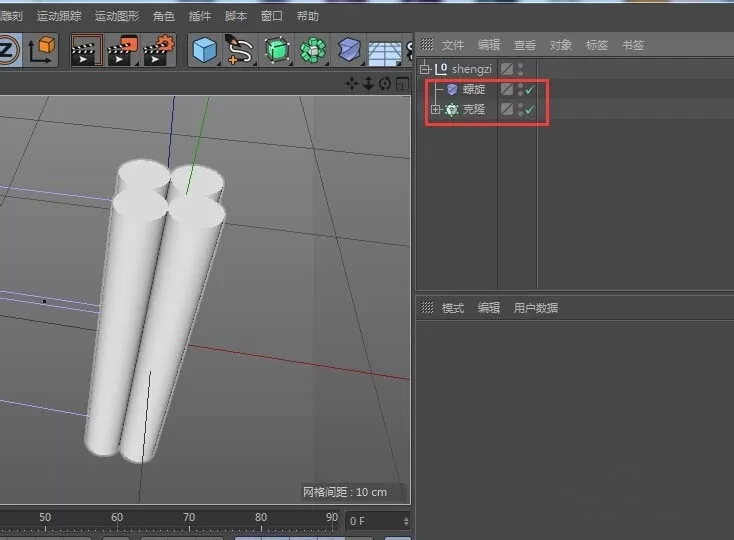Open object manager 对象 menu
Image resolution: width=734 pixels, height=540 pixels.
click(x=561, y=45)
